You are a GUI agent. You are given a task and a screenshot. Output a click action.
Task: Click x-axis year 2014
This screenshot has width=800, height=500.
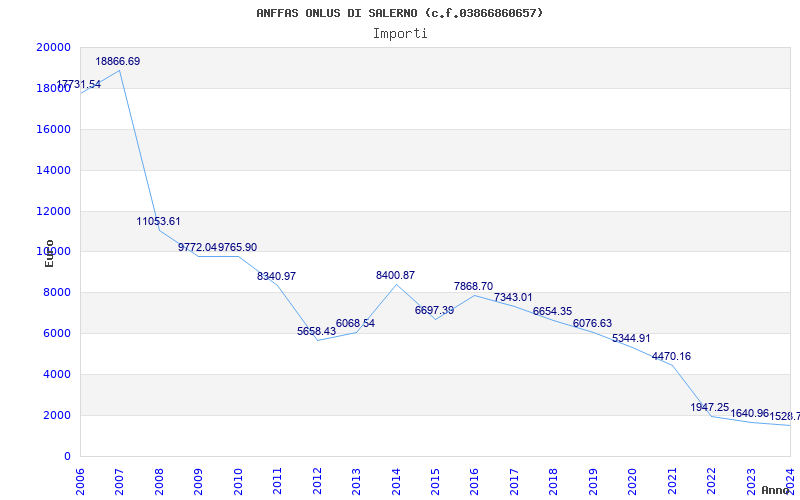pyautogui.click(x=395, y=481)
